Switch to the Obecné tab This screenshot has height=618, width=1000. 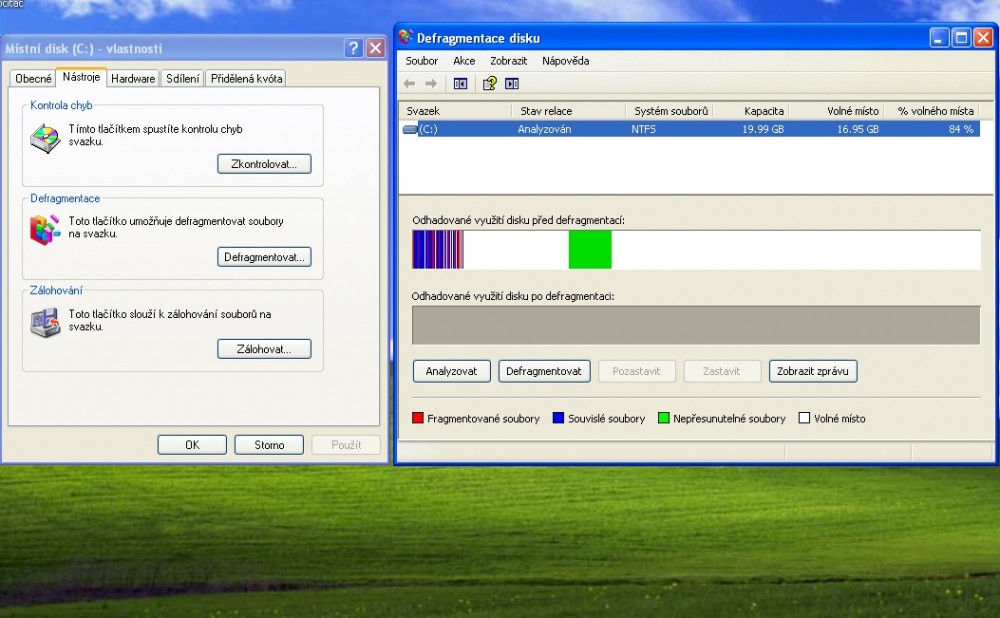click(x=33, y=79)
